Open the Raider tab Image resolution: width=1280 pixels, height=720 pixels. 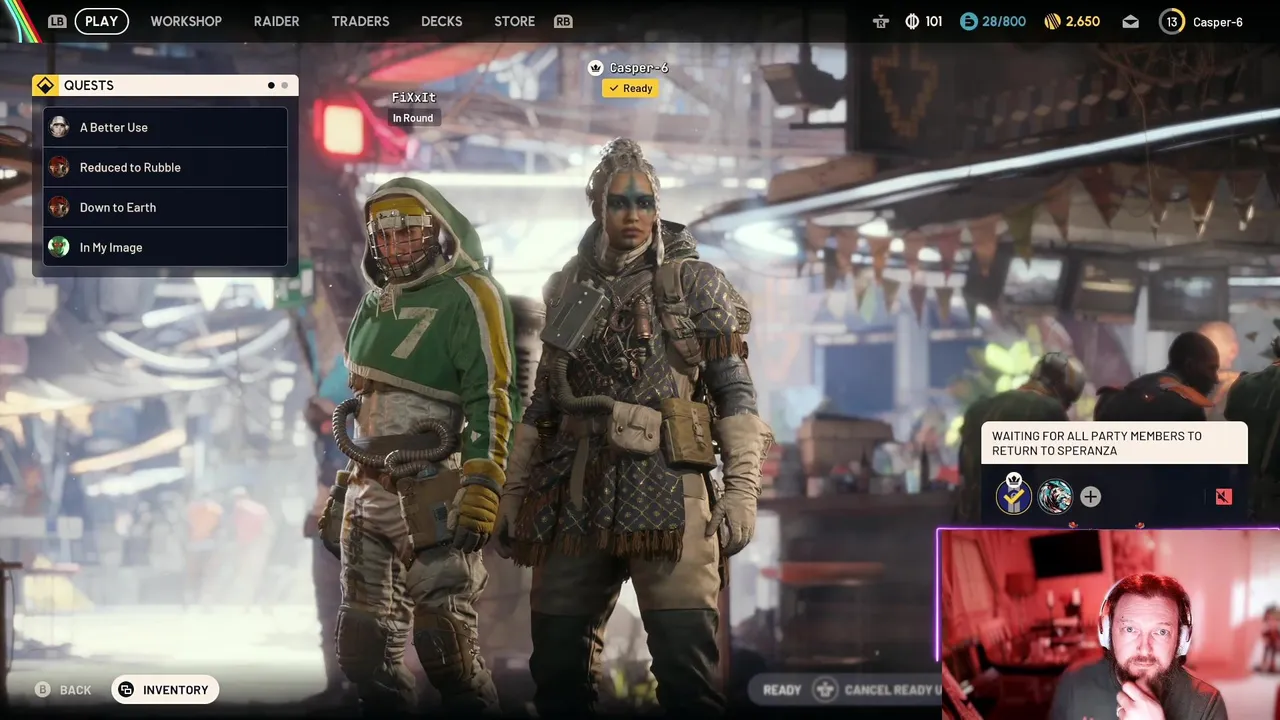(x=276, y=21)
